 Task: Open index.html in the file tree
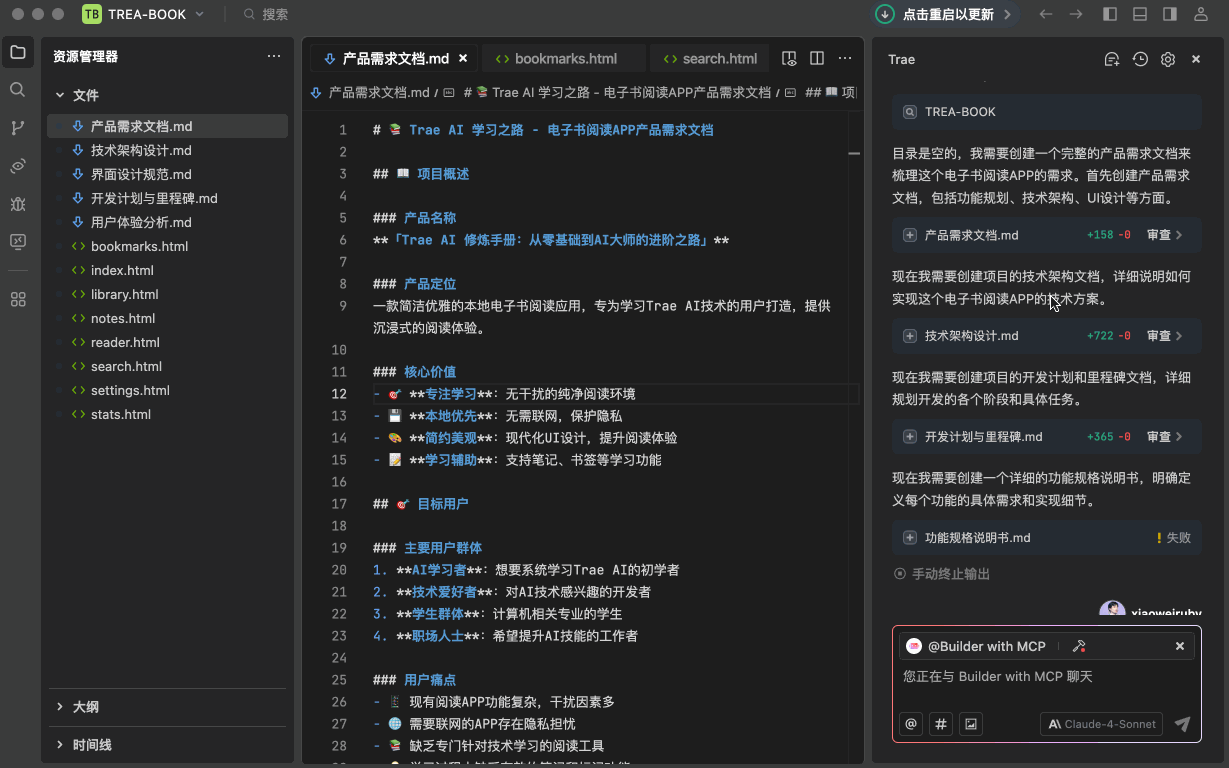(167, 270)
